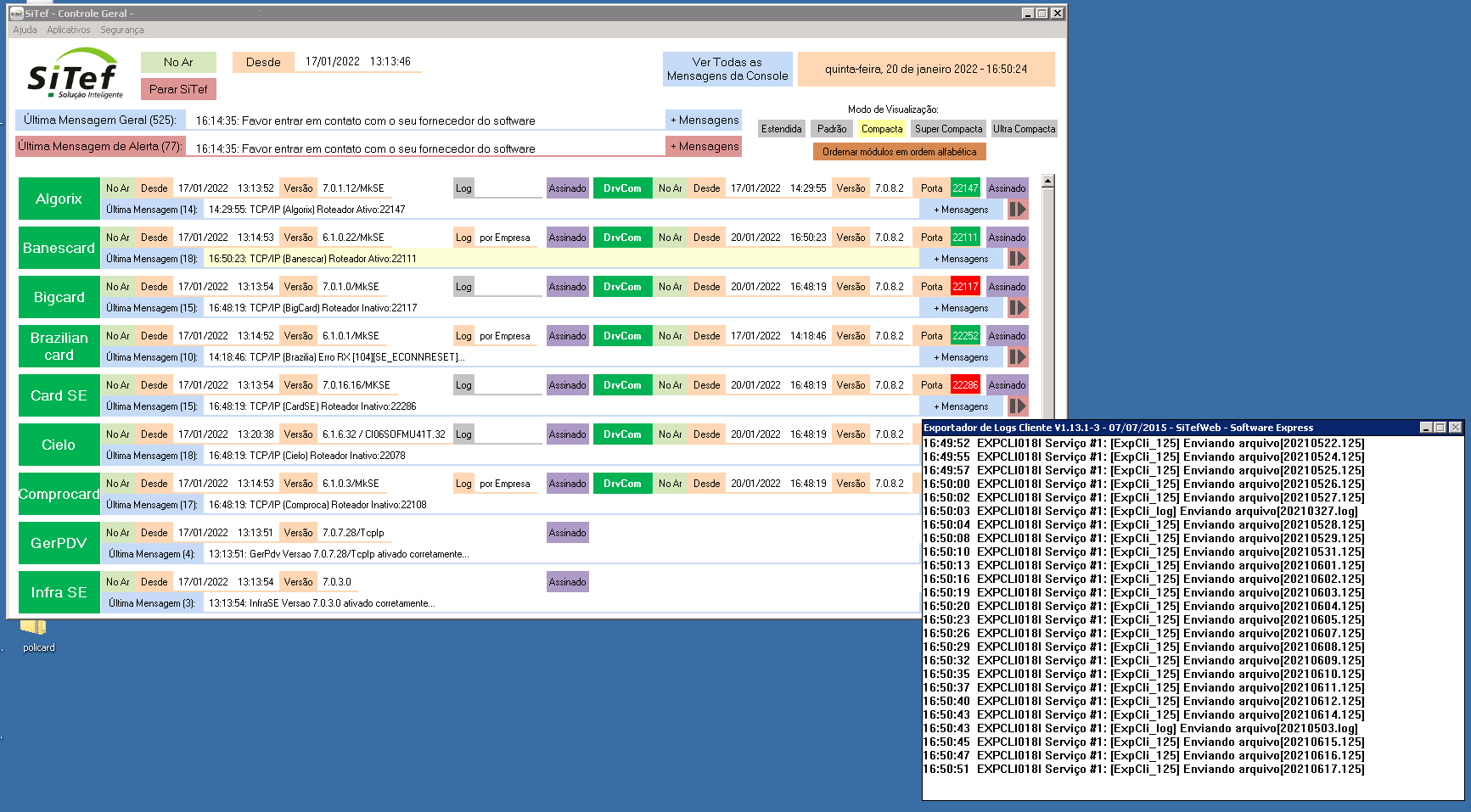Click DrvCom button in Algorix row

622,188
